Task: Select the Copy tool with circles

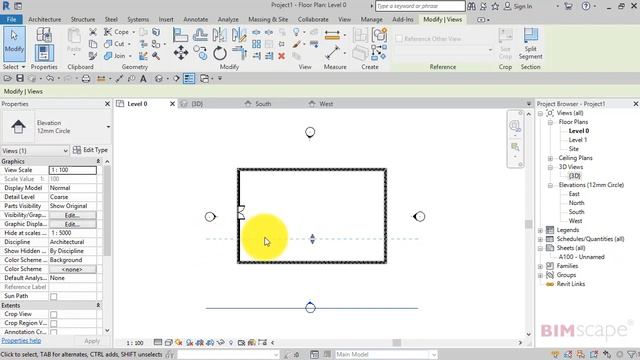Action: tap(200, 53)
